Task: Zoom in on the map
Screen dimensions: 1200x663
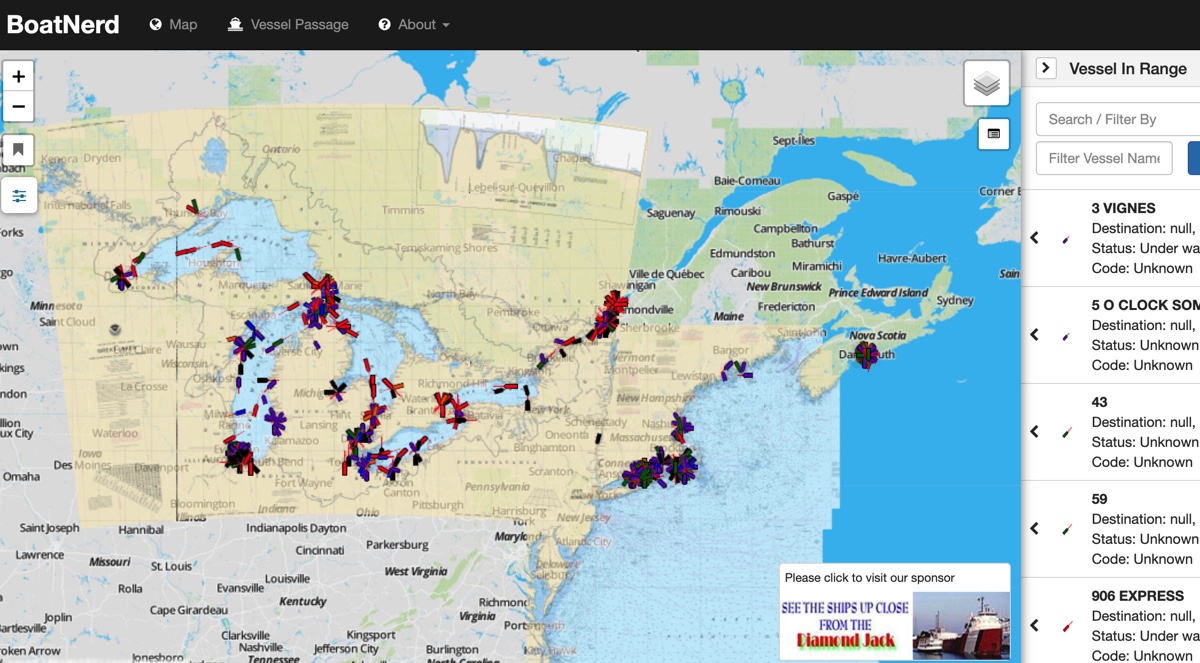Action: [x=18, y=77]
